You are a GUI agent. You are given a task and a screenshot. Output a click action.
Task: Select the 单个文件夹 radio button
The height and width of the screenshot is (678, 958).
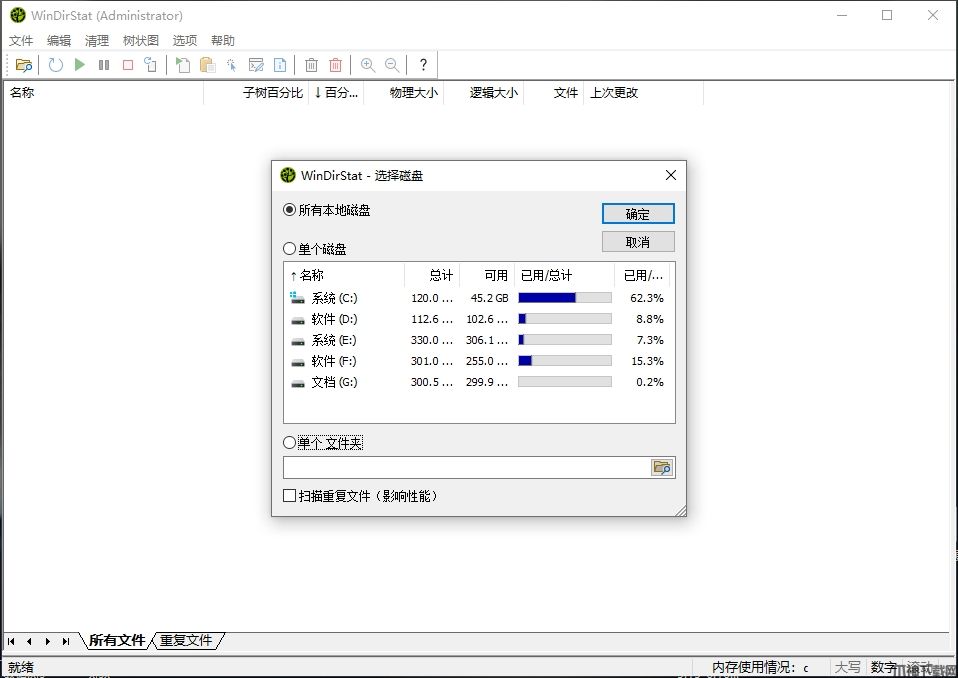click(x=290, y=442)
